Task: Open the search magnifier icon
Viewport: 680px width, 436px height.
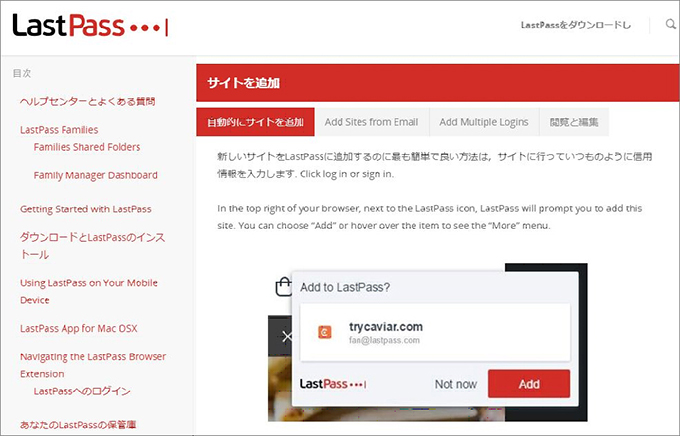Action: [x=670, y=25]
